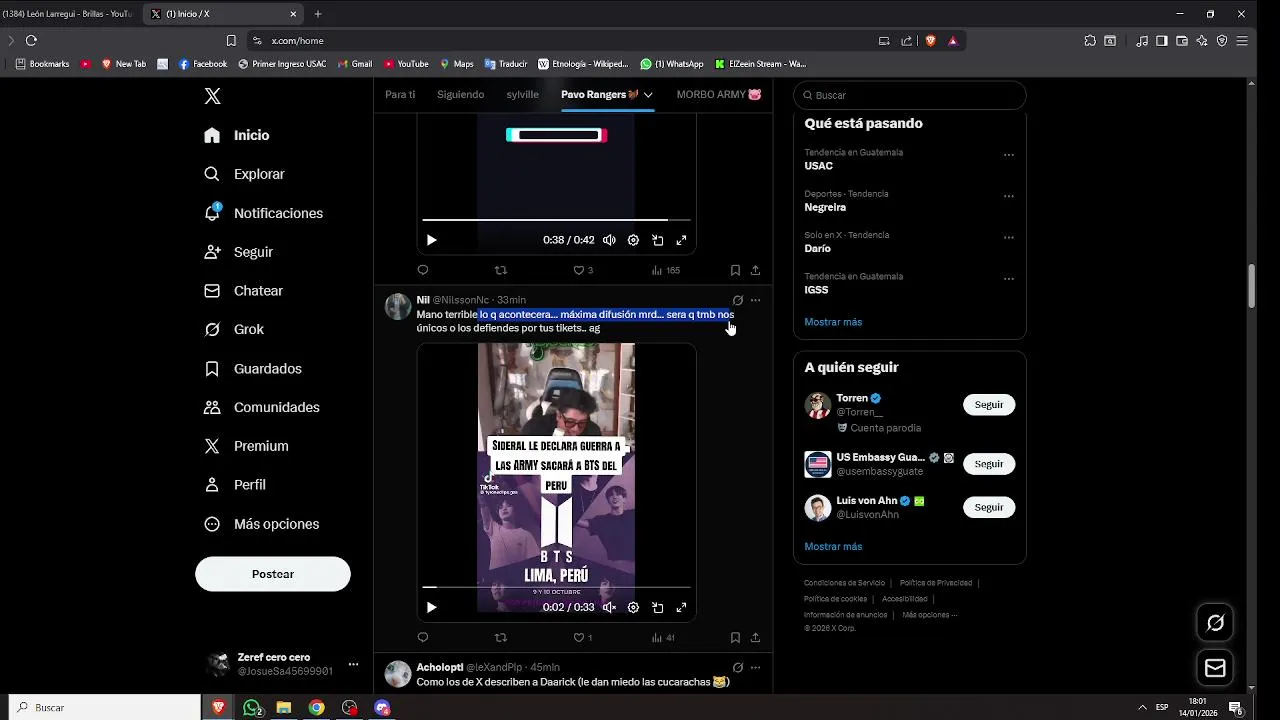Like the post showing 3 likes

(x=582, y=270)
